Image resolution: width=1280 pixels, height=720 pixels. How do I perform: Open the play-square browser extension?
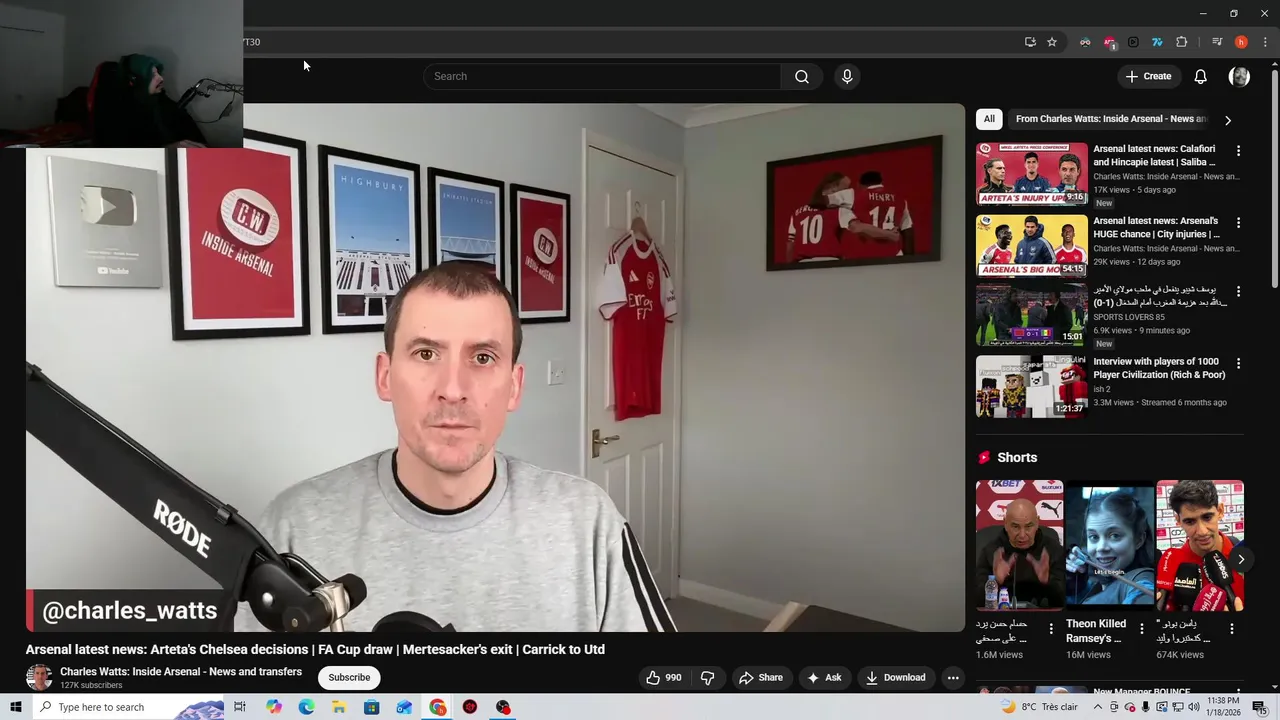[1133, 42]
